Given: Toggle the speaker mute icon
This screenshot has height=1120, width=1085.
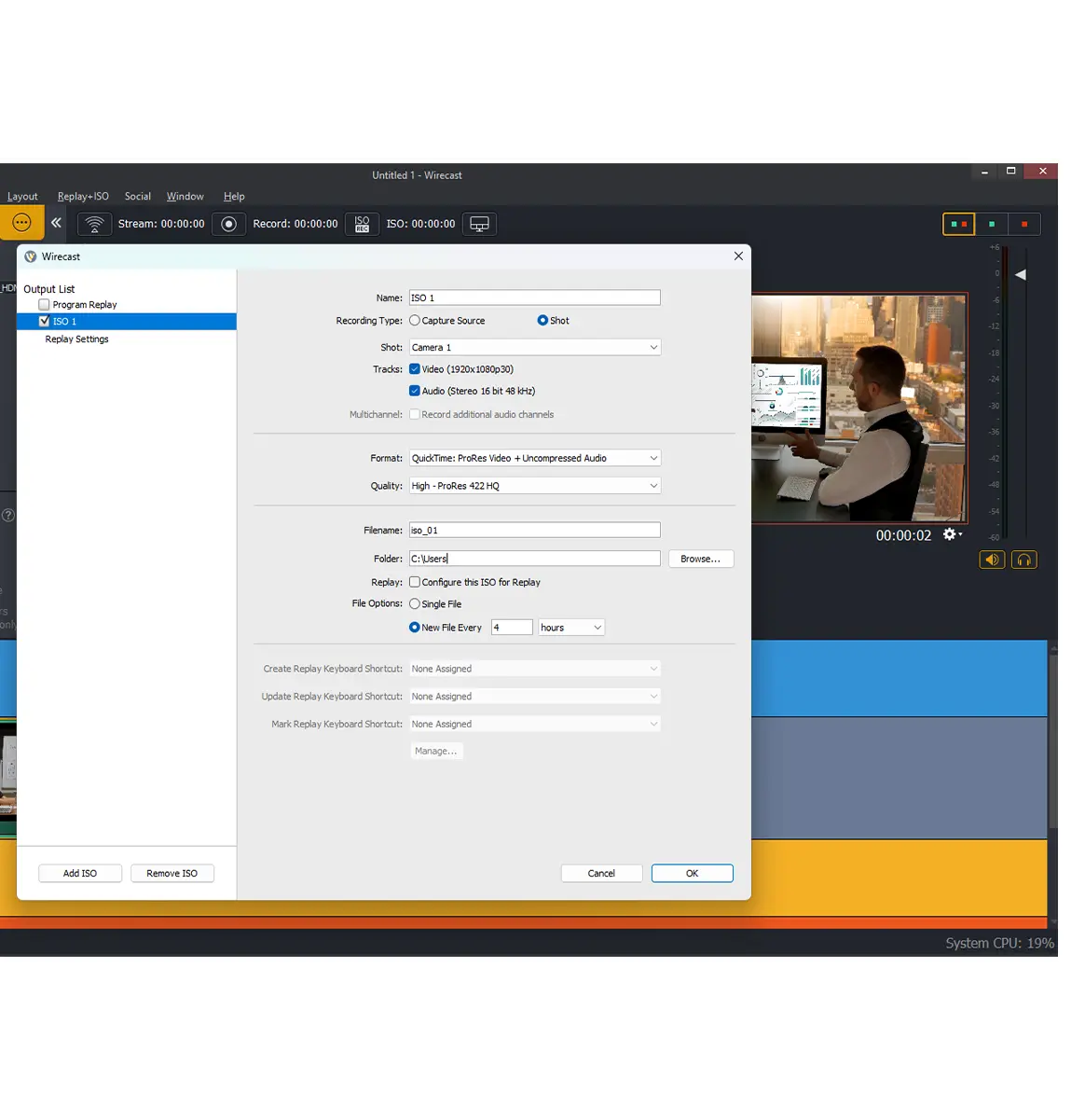Looking at the screenshot, I should [992, 560].
